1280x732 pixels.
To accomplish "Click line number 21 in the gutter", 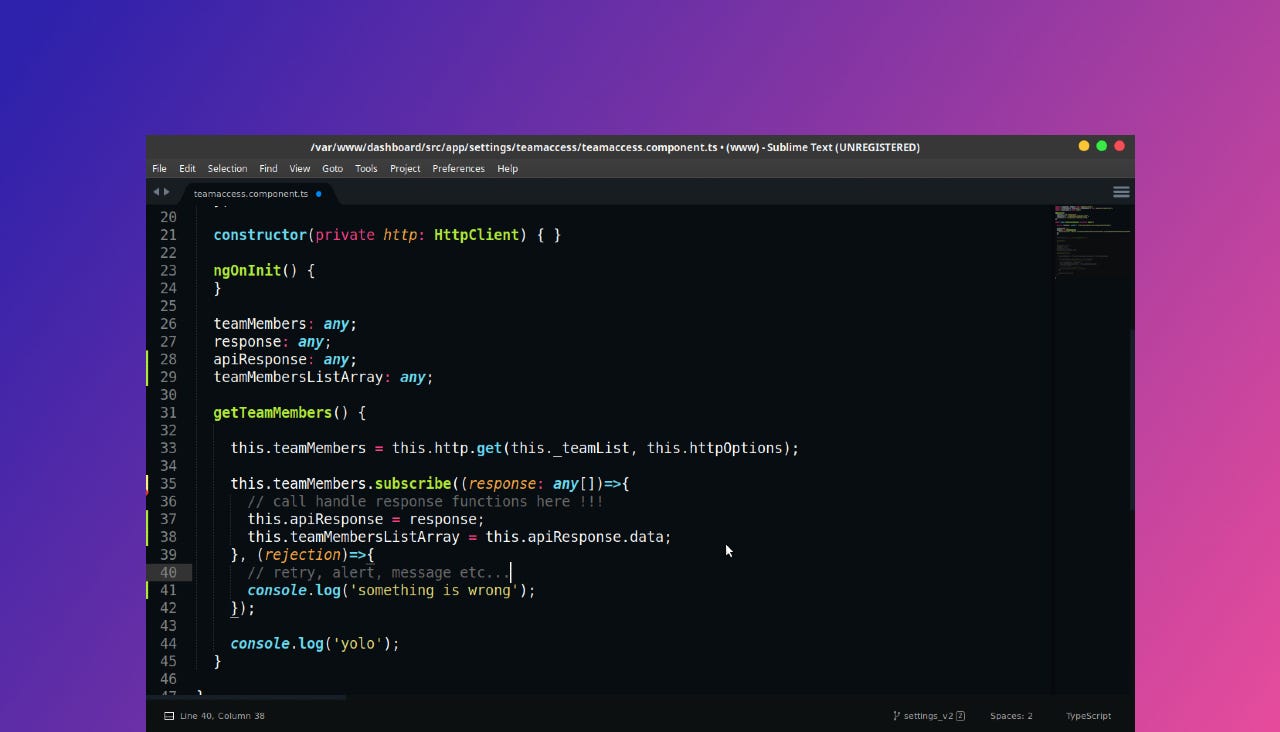I will (x=168, y=235).
